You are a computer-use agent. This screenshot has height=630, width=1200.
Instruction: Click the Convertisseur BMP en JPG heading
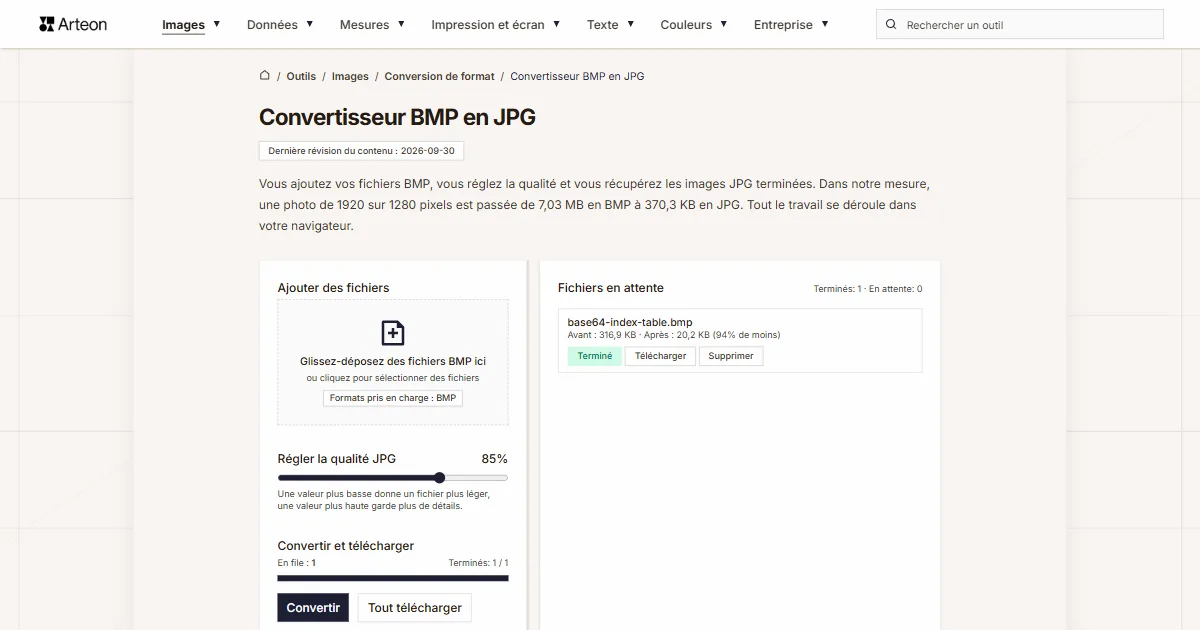(397, 117)
